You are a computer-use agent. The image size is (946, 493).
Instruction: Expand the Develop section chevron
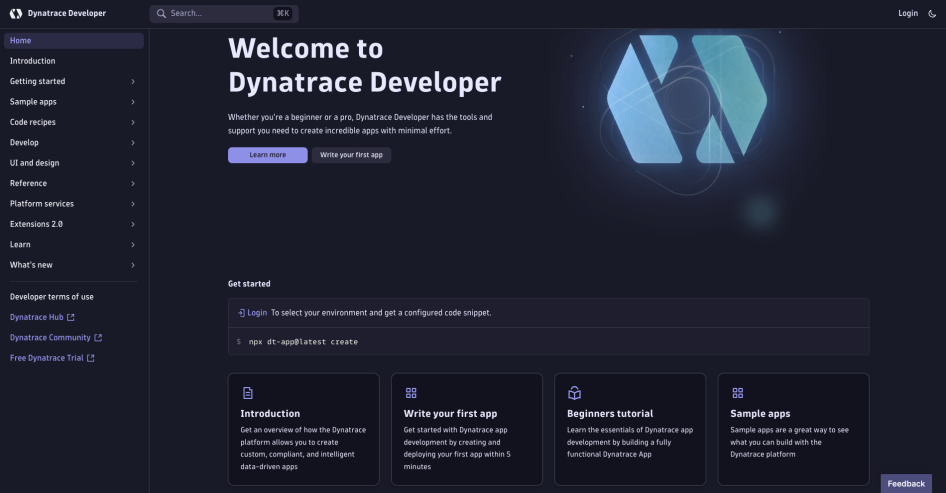click(x=133, y=143)
